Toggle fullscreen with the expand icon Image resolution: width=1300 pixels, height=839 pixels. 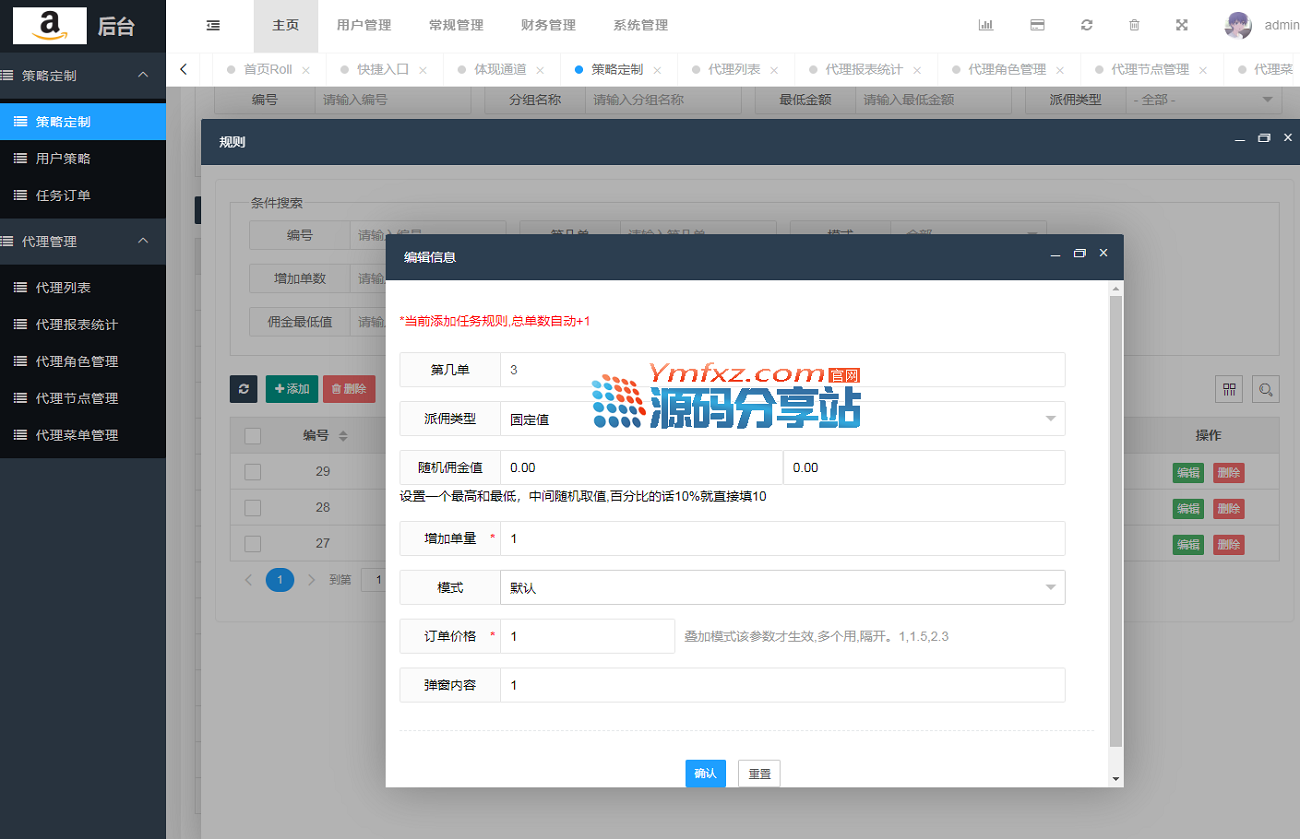coord(1181,25)
